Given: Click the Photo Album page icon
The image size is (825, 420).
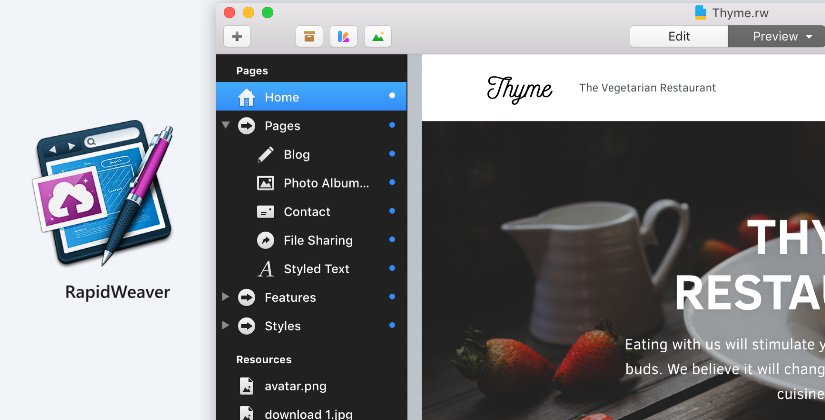Looking at the screenshot, I should click(265, 183).
